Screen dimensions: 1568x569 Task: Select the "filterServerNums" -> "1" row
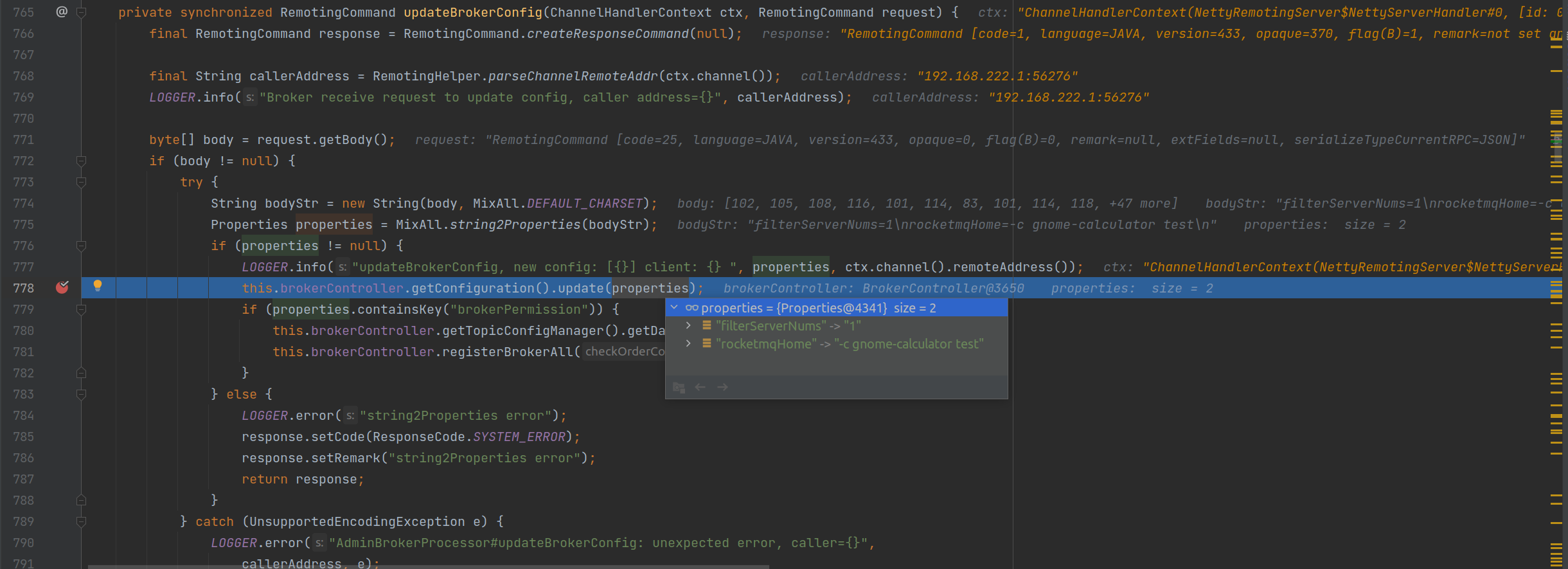(836, 326)
